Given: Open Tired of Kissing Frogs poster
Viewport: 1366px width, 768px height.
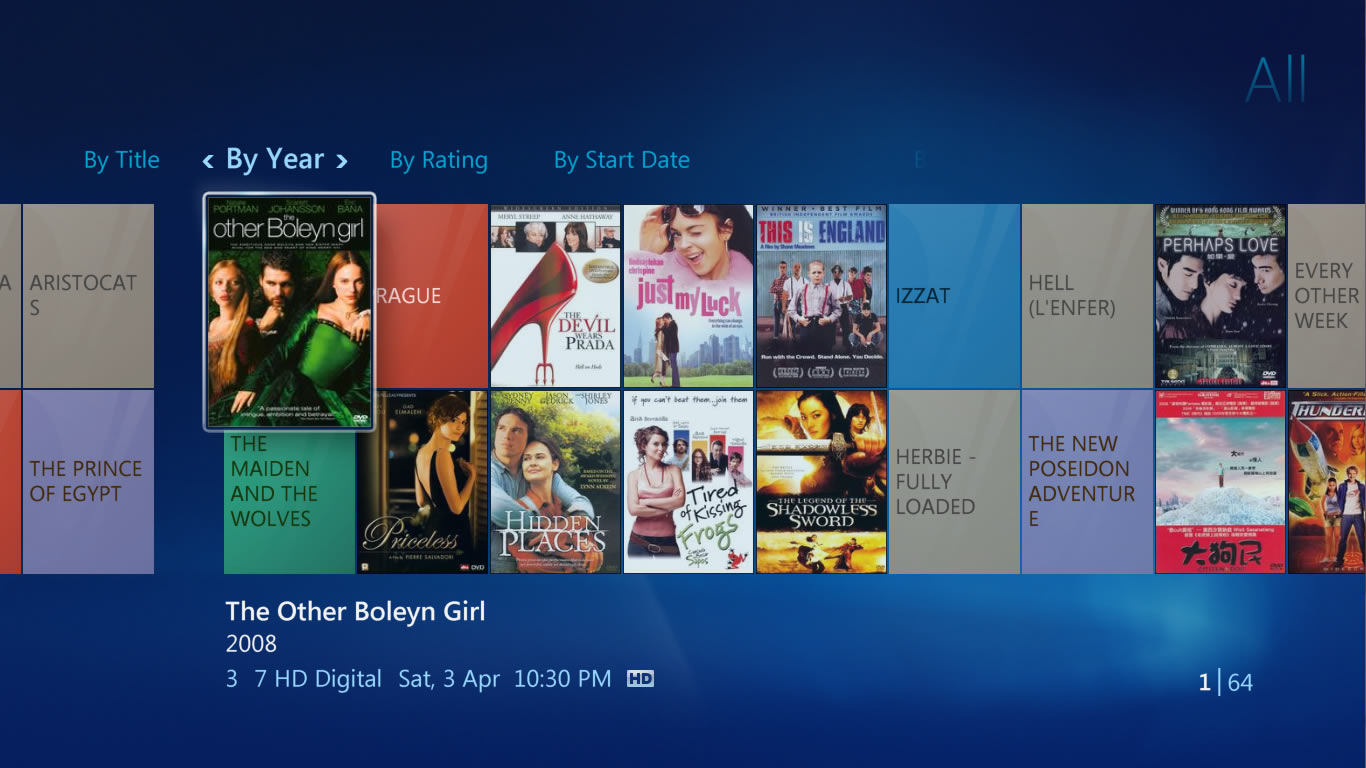Looking at the screenshot, I should pyautogui.click(x=688, y=481).
